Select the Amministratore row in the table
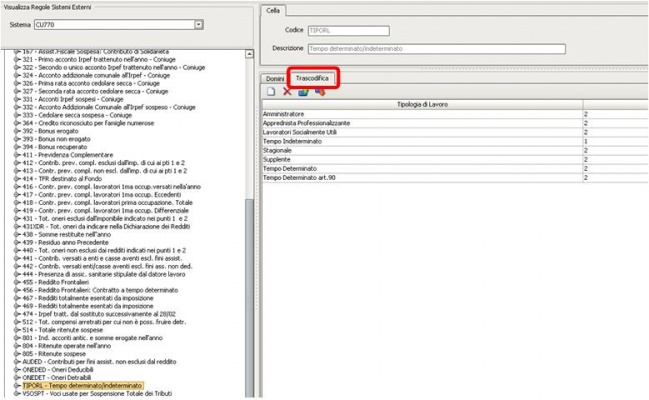 click(455, 114)
